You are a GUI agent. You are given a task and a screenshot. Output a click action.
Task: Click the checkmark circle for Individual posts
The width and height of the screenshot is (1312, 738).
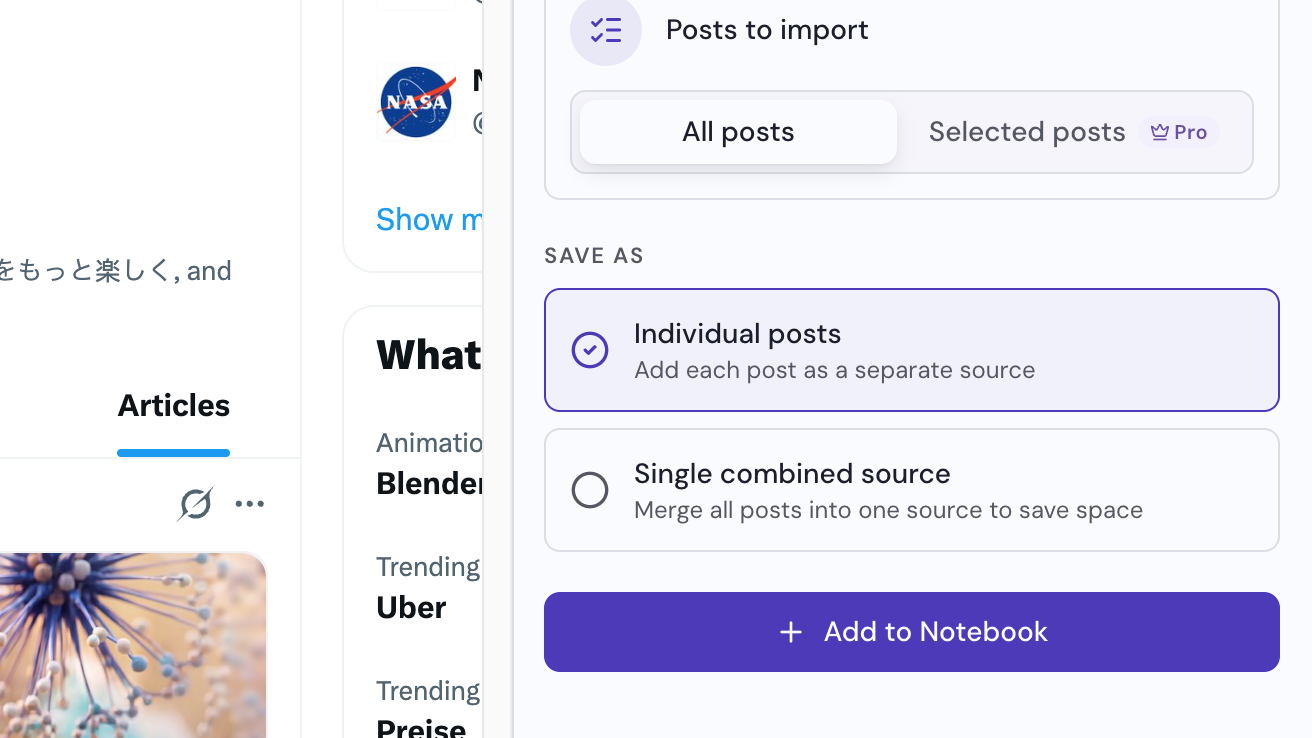click(590, 350)
